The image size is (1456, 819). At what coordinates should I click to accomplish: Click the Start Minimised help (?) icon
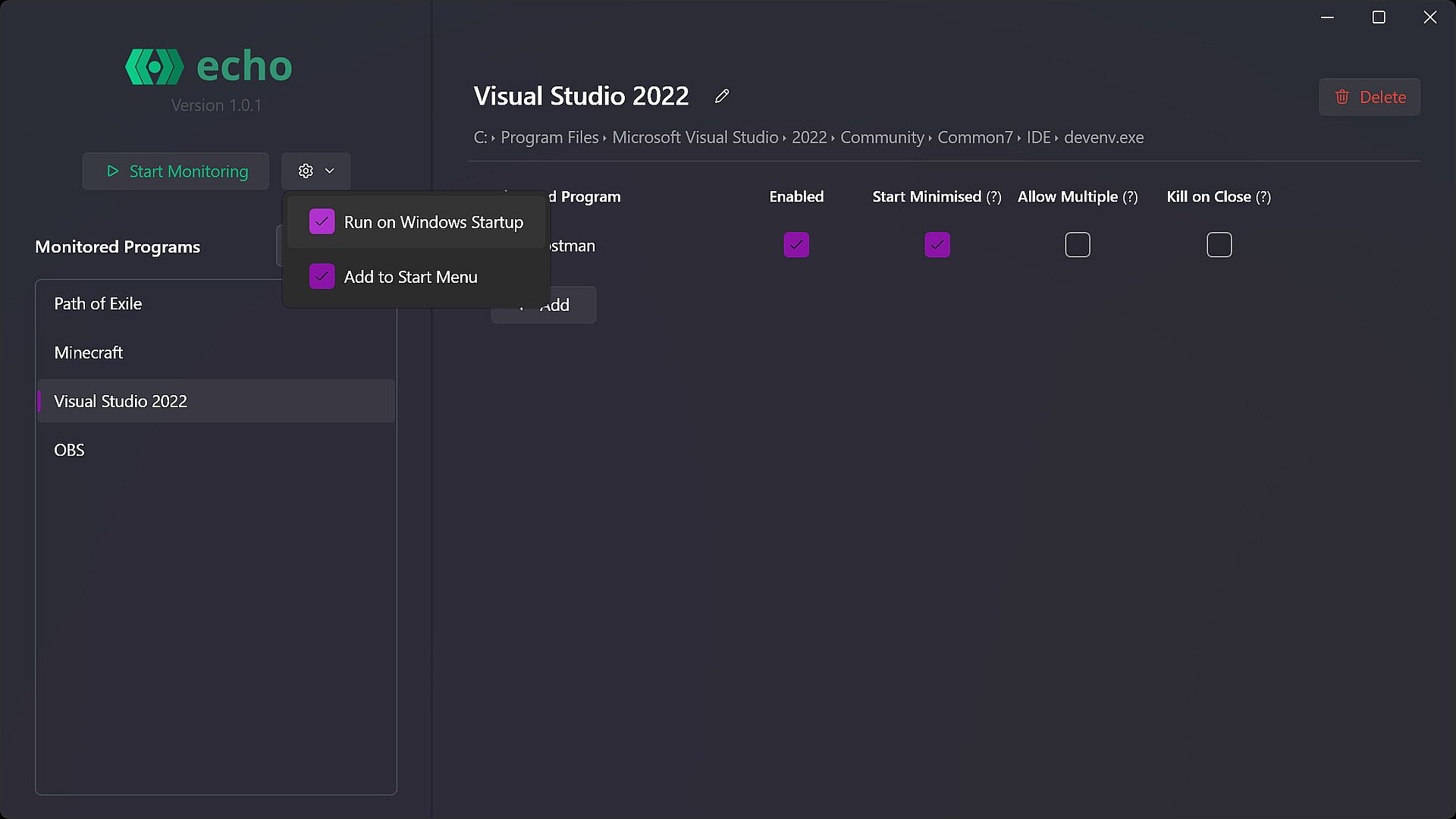tap(994, 197)
